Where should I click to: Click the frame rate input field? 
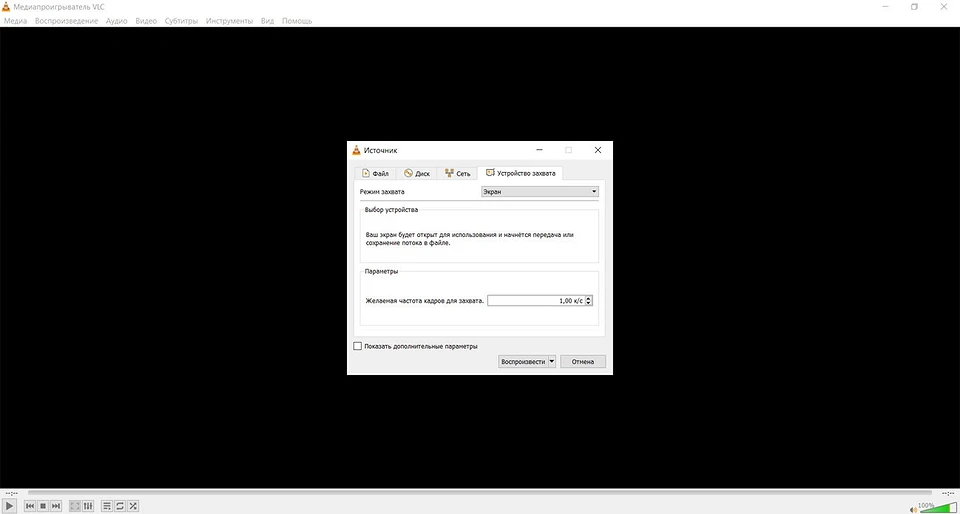pos(535,300)
